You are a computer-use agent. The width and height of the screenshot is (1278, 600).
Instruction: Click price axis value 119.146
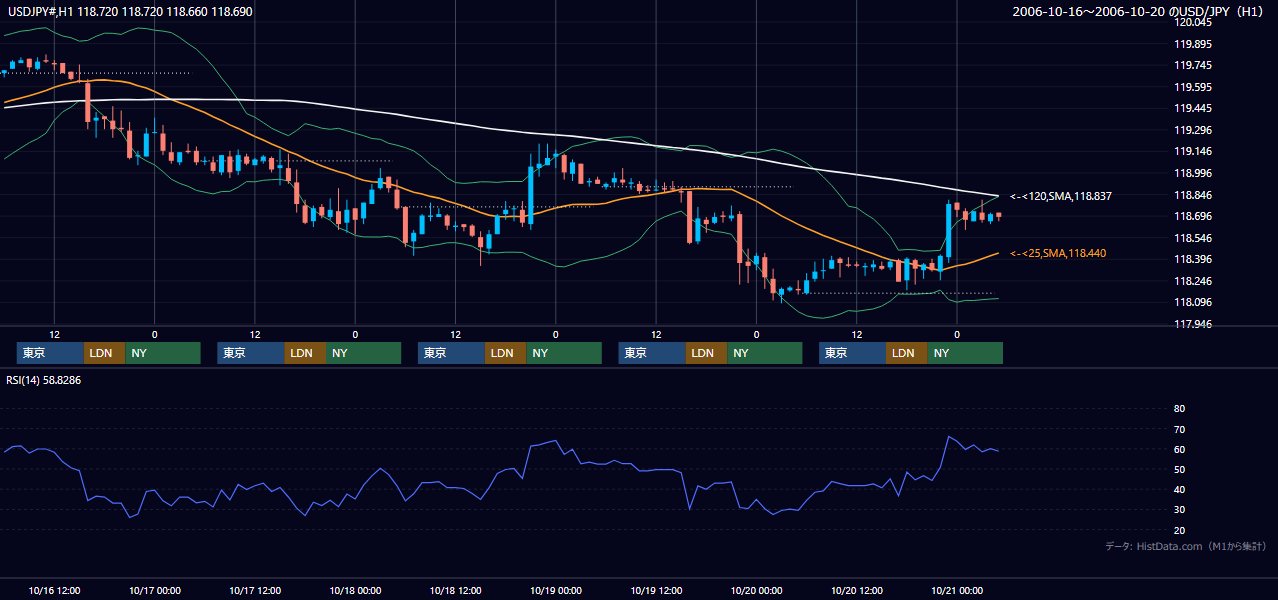coord(1194,151)
